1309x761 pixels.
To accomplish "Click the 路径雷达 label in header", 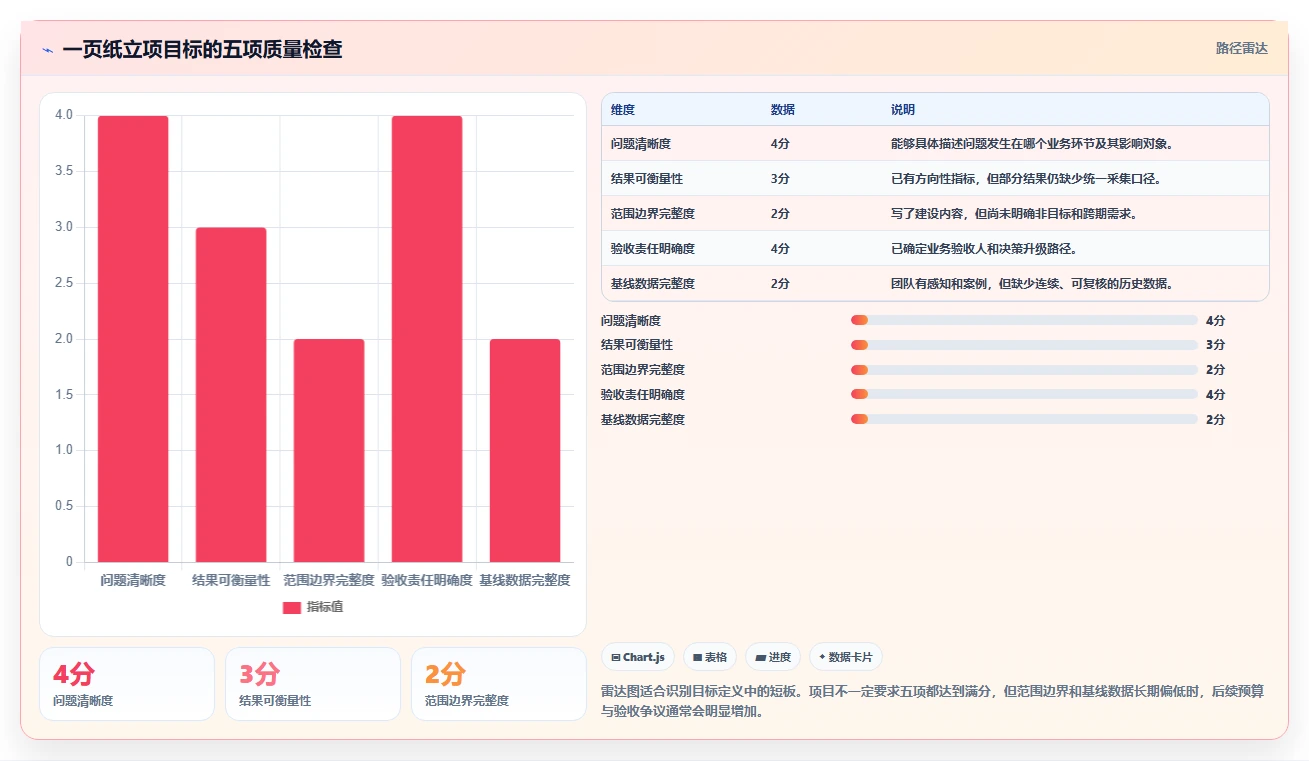I will (1241, 48).
